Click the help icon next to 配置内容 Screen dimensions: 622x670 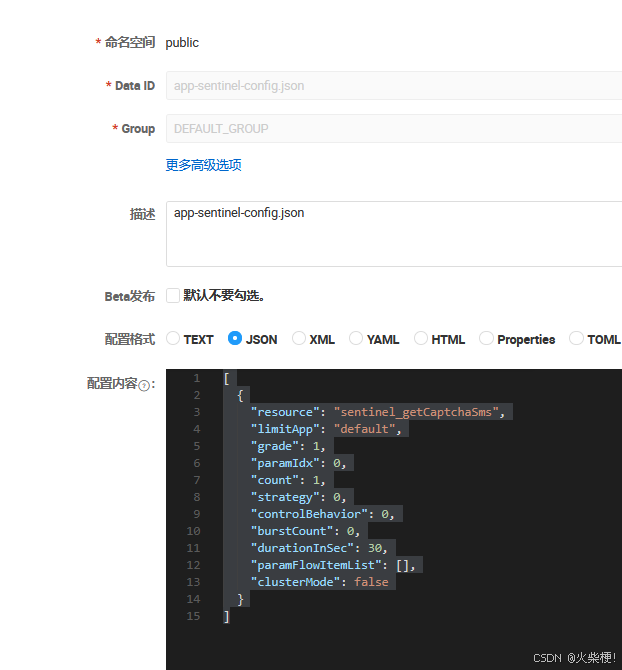click(x=144, y=386)
